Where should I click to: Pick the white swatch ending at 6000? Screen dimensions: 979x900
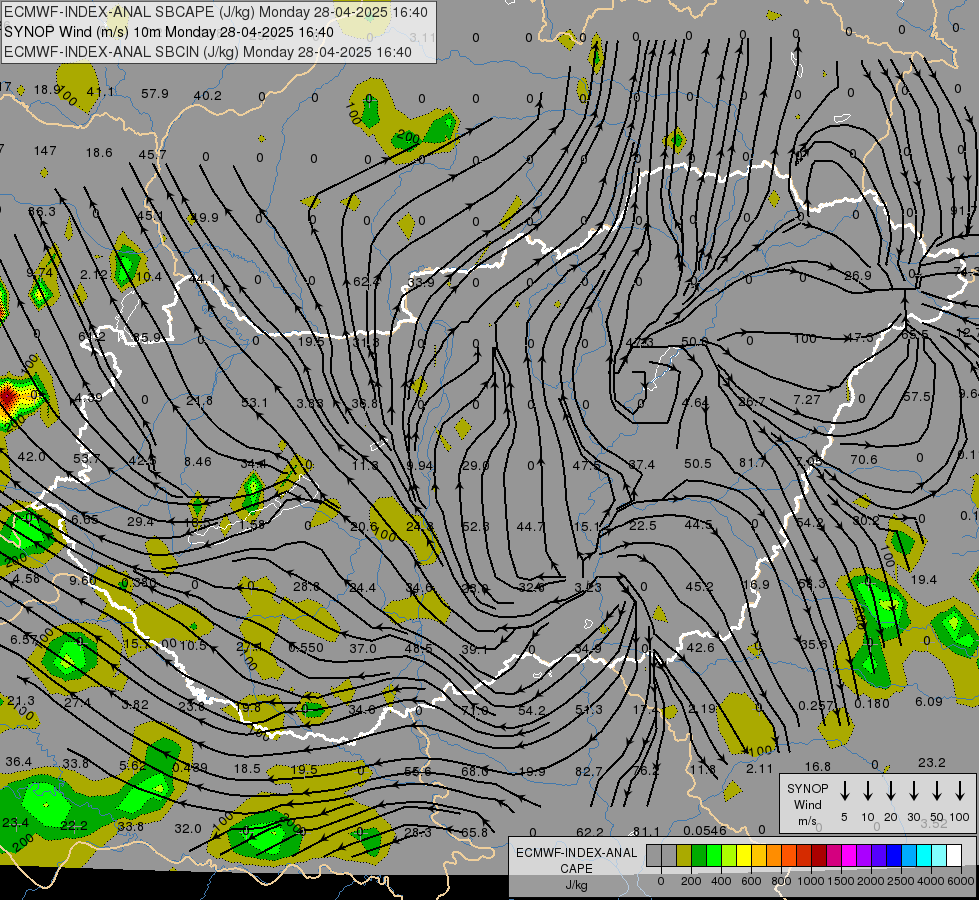click(954, 856)
